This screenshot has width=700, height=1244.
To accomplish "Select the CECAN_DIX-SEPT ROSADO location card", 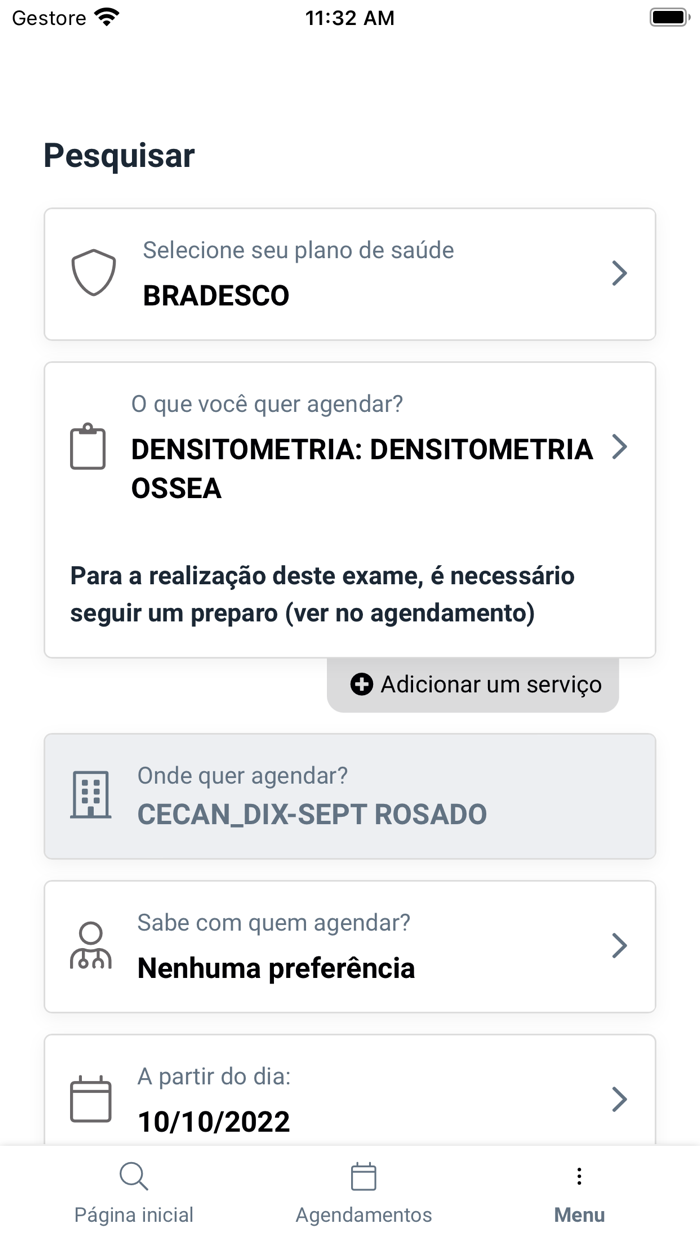I will click(x=349, y=796).
